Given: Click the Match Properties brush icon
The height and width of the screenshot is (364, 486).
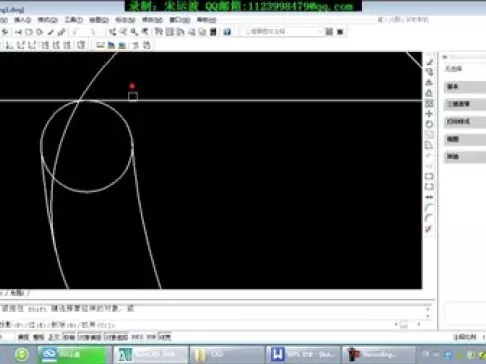Looking at the screenshot, I should pyautogui.click(x=61, y=32).
